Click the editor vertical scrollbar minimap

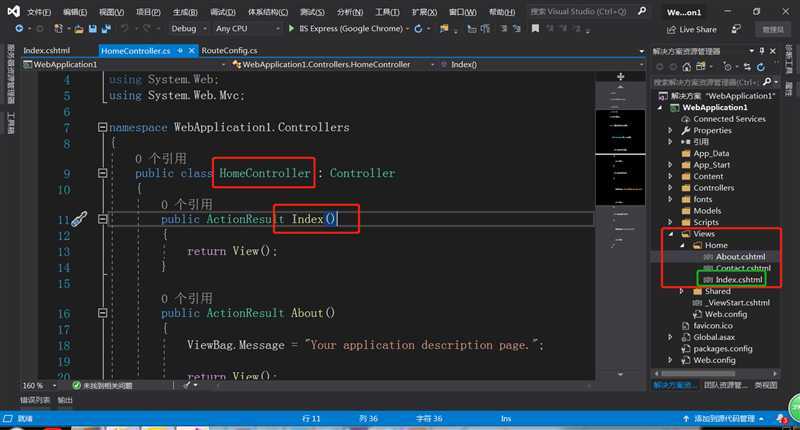coord(620,224)
